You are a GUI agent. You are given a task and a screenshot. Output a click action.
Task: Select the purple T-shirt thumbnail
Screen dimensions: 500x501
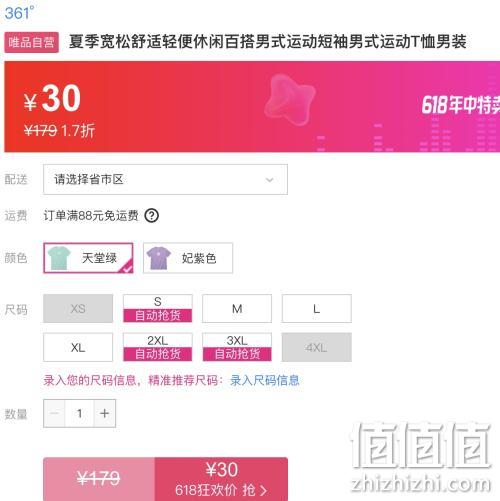[159, 258]
